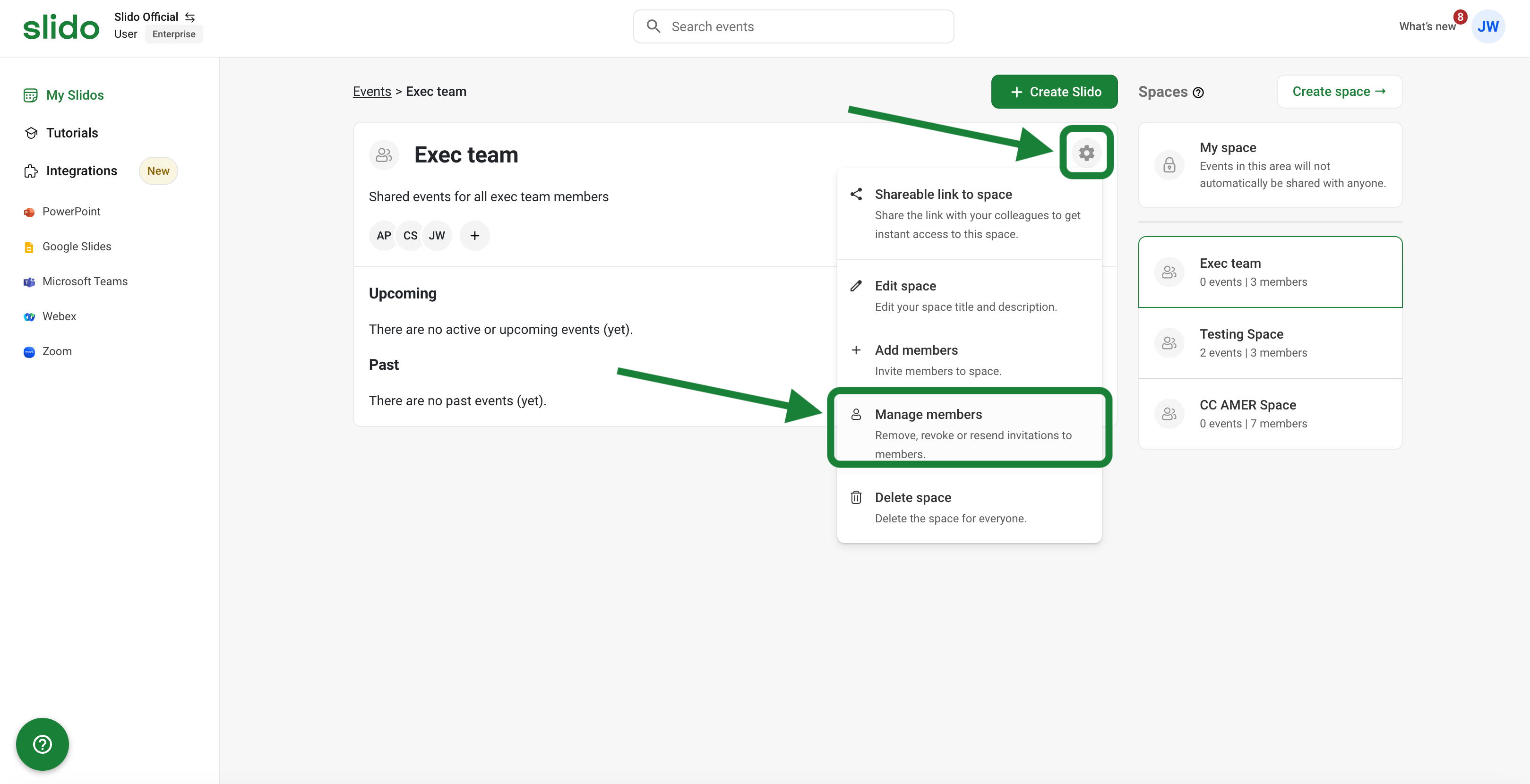This screenshot has width=1530, height=784.
Task: Select Shareable link to space menu item
Action: click(x=969, y=213)
